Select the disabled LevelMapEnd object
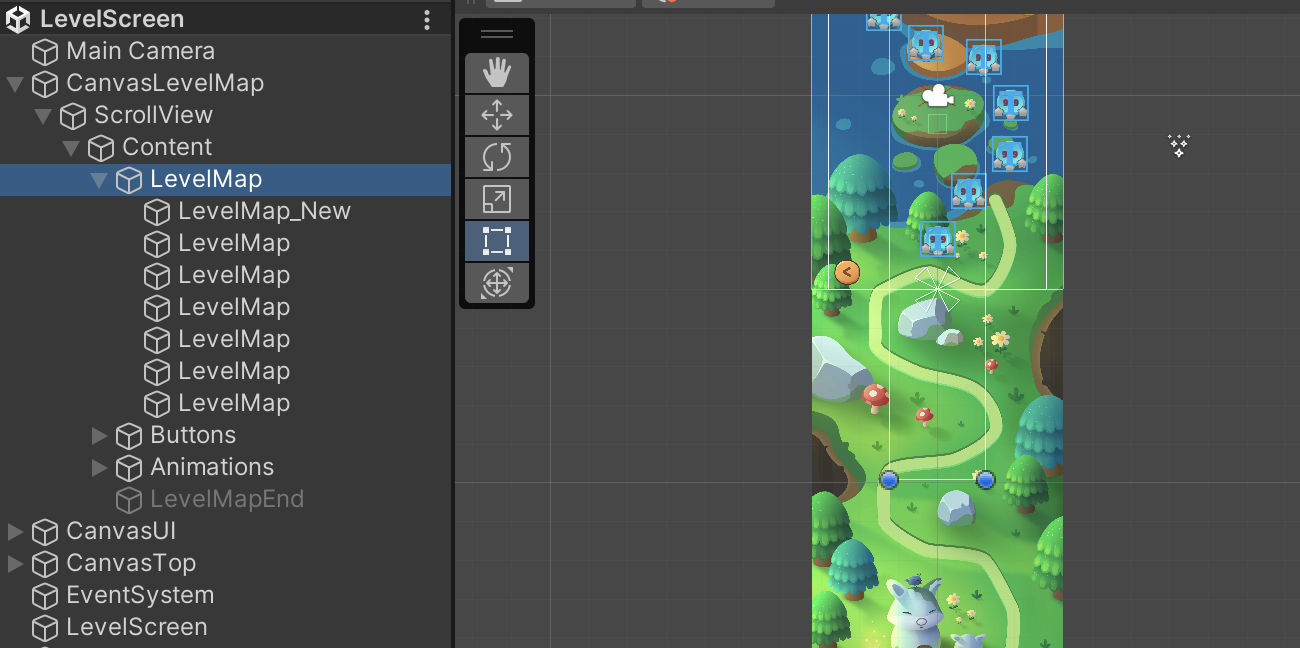 click(x=227, y=499)
